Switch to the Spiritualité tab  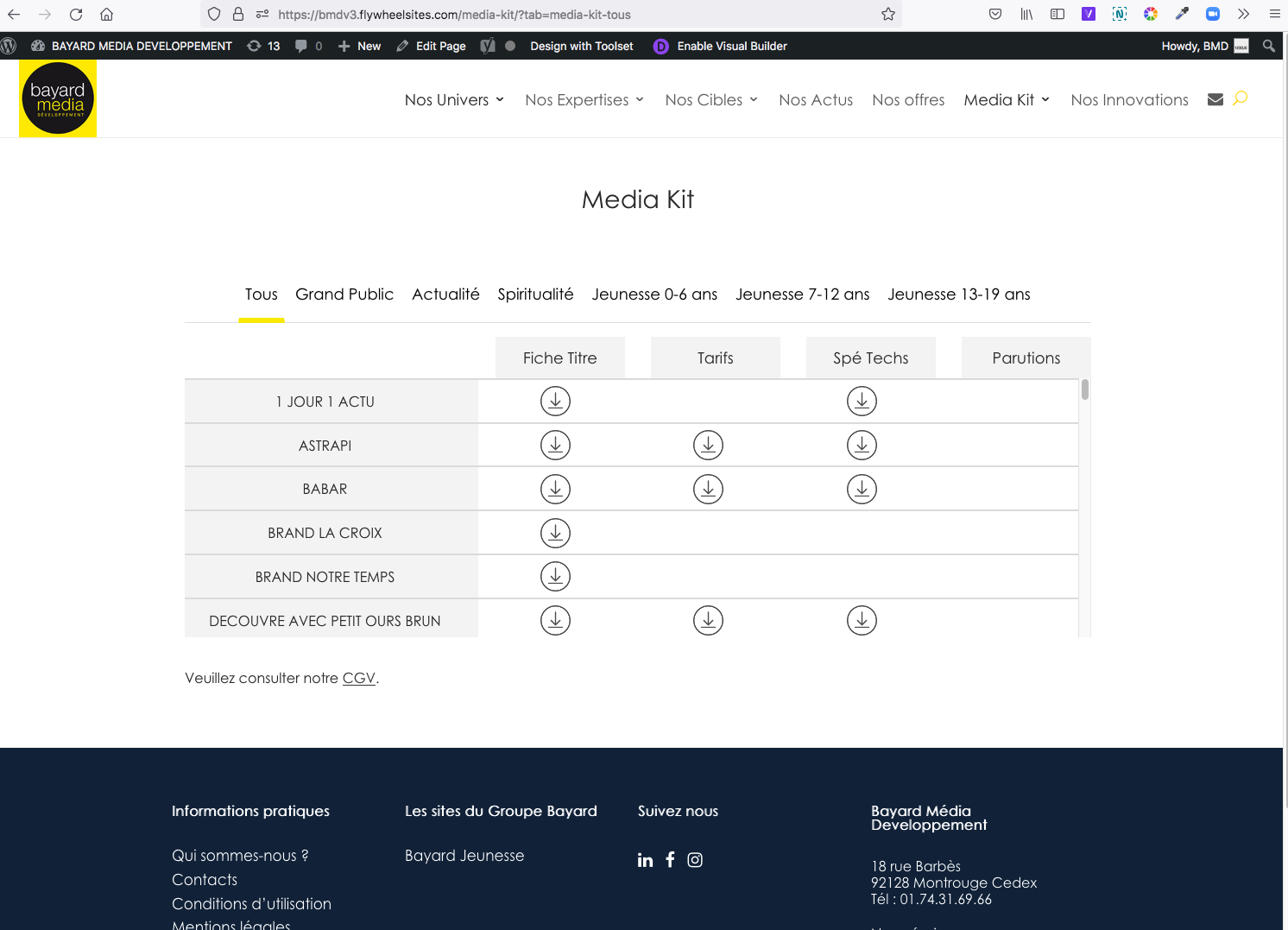[x=535, y=294]
